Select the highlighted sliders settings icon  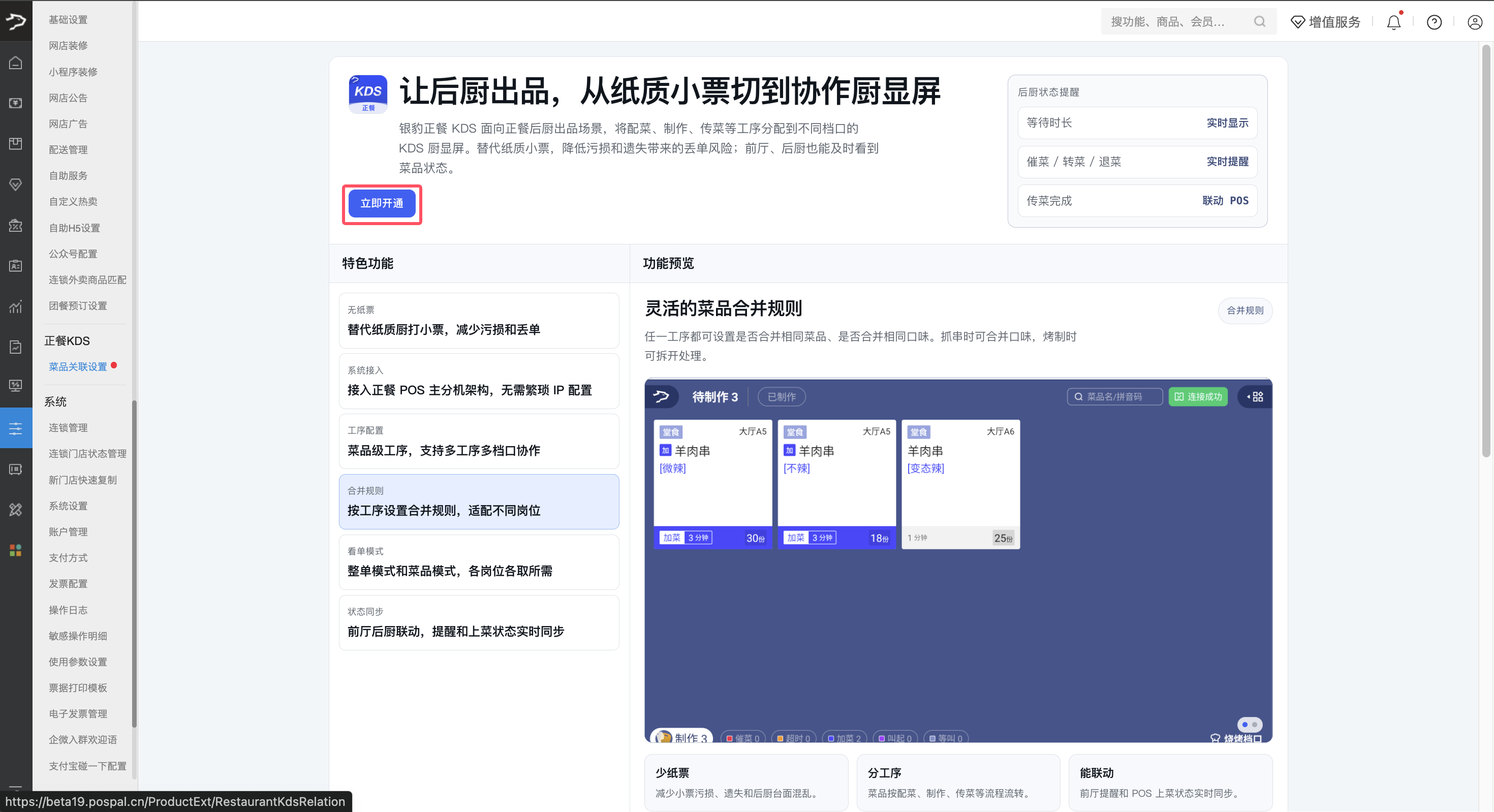[16, 429]
